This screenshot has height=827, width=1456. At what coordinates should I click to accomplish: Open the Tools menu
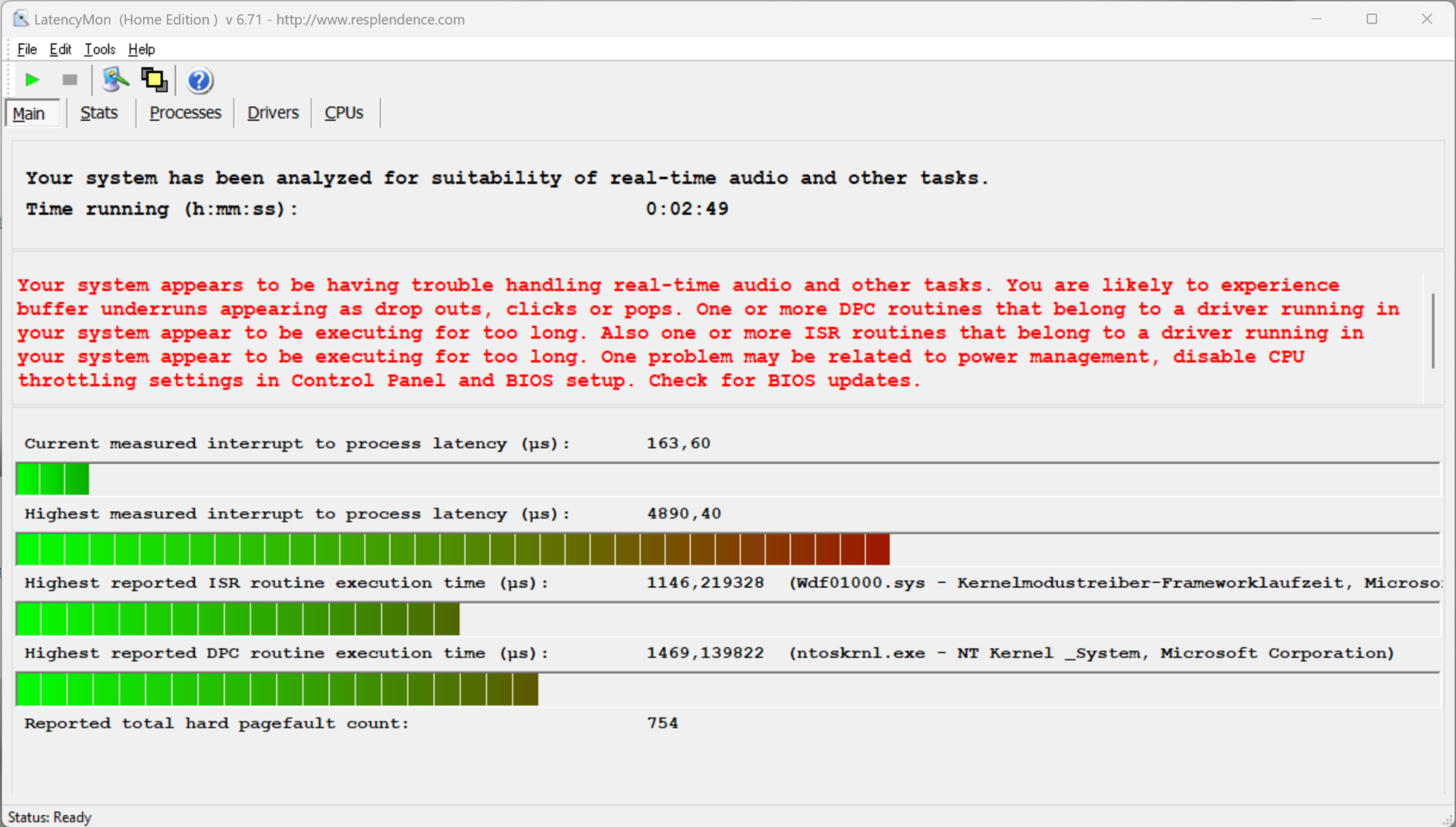(99, 49)
